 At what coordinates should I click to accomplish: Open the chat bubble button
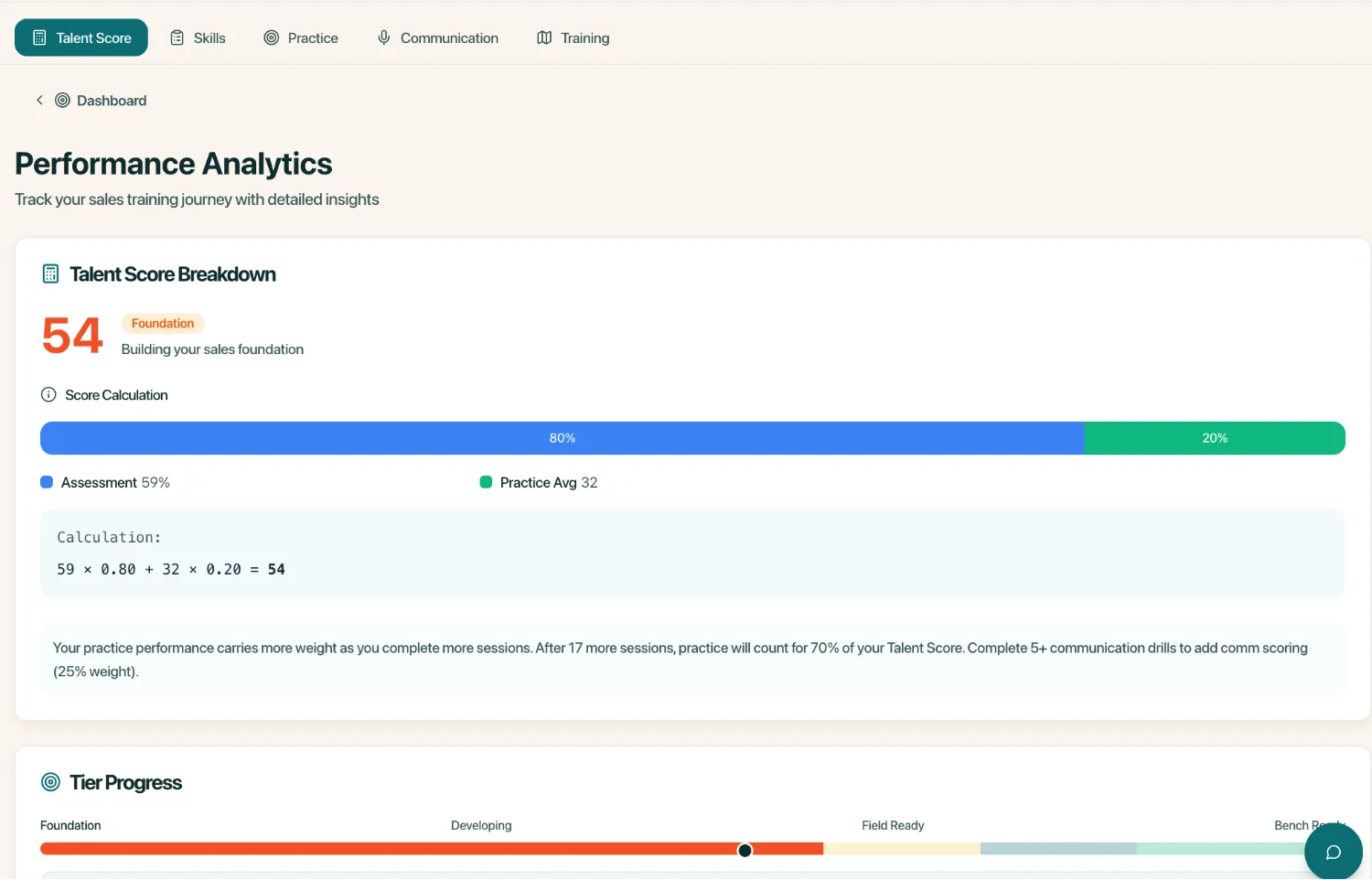coord(1334,853)
